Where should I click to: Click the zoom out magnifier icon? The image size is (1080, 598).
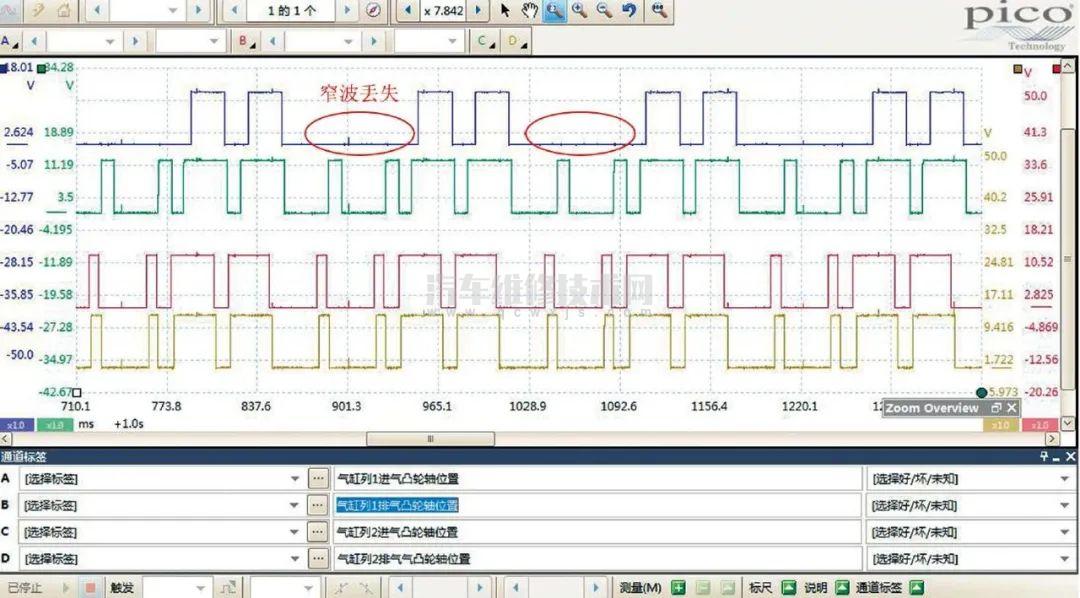tap(604, 11)
